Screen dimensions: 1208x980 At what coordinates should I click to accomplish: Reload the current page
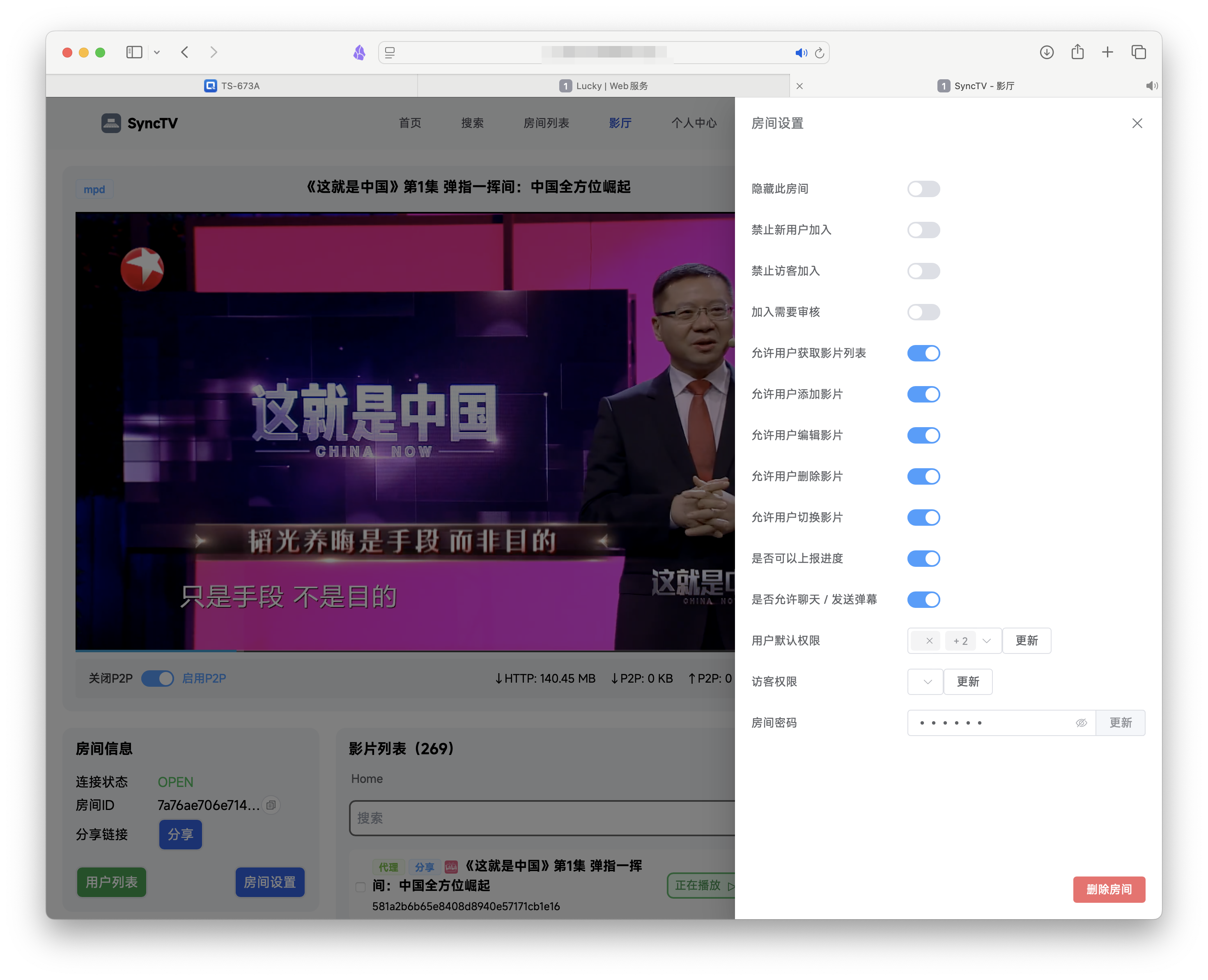point(819,53)
